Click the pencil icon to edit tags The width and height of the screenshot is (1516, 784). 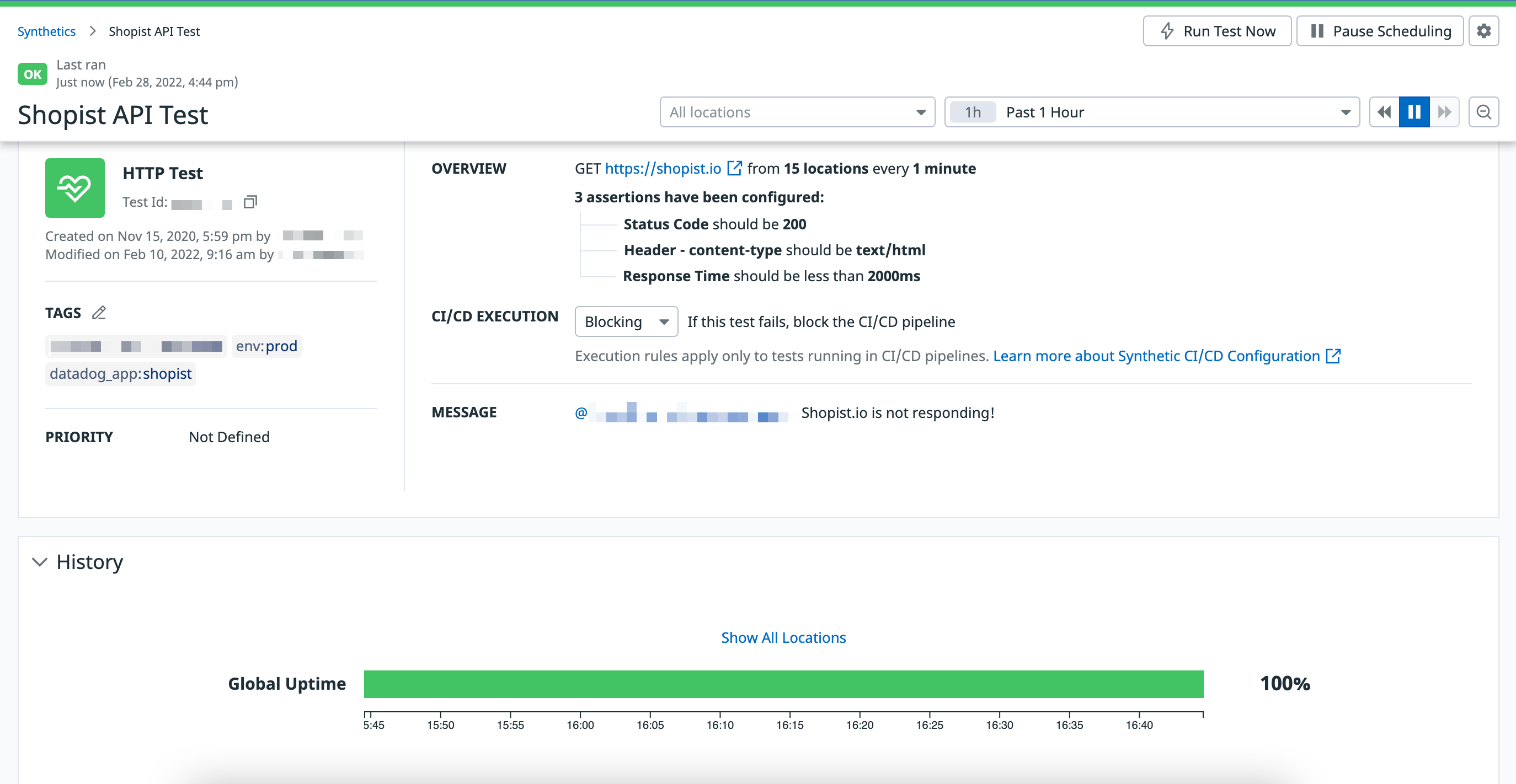tap(99, 313)
